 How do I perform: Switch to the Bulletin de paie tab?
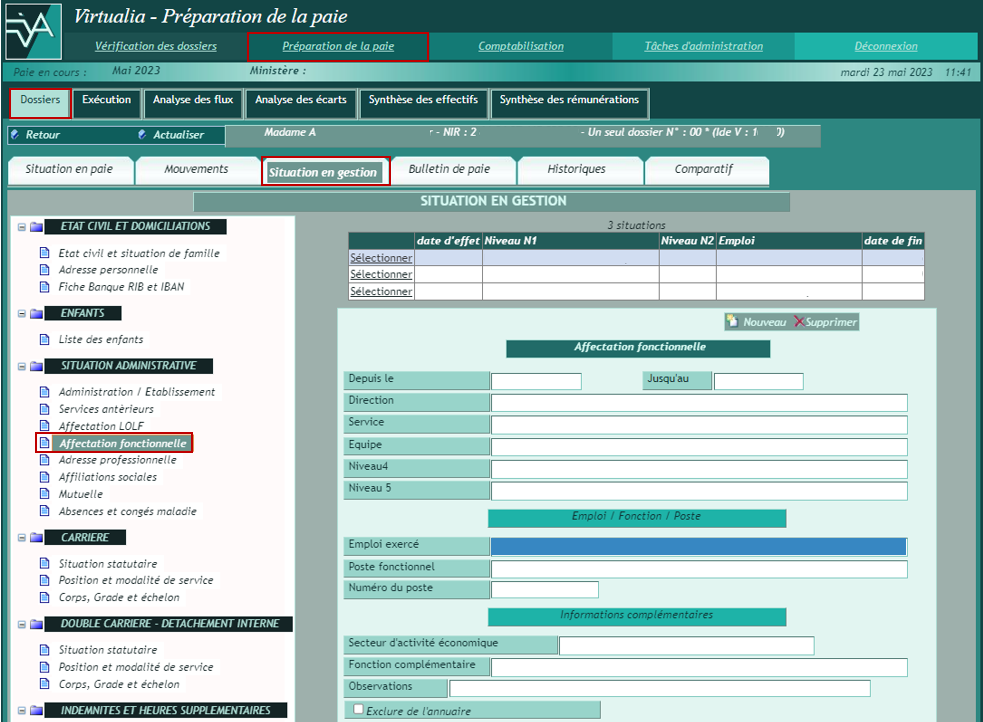448,170
